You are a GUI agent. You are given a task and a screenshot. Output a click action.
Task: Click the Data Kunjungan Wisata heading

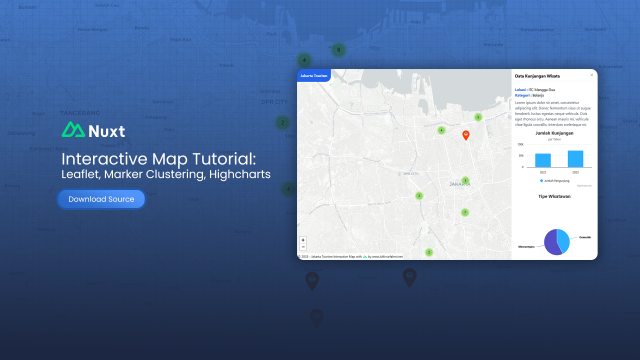(x=537, y=76)
